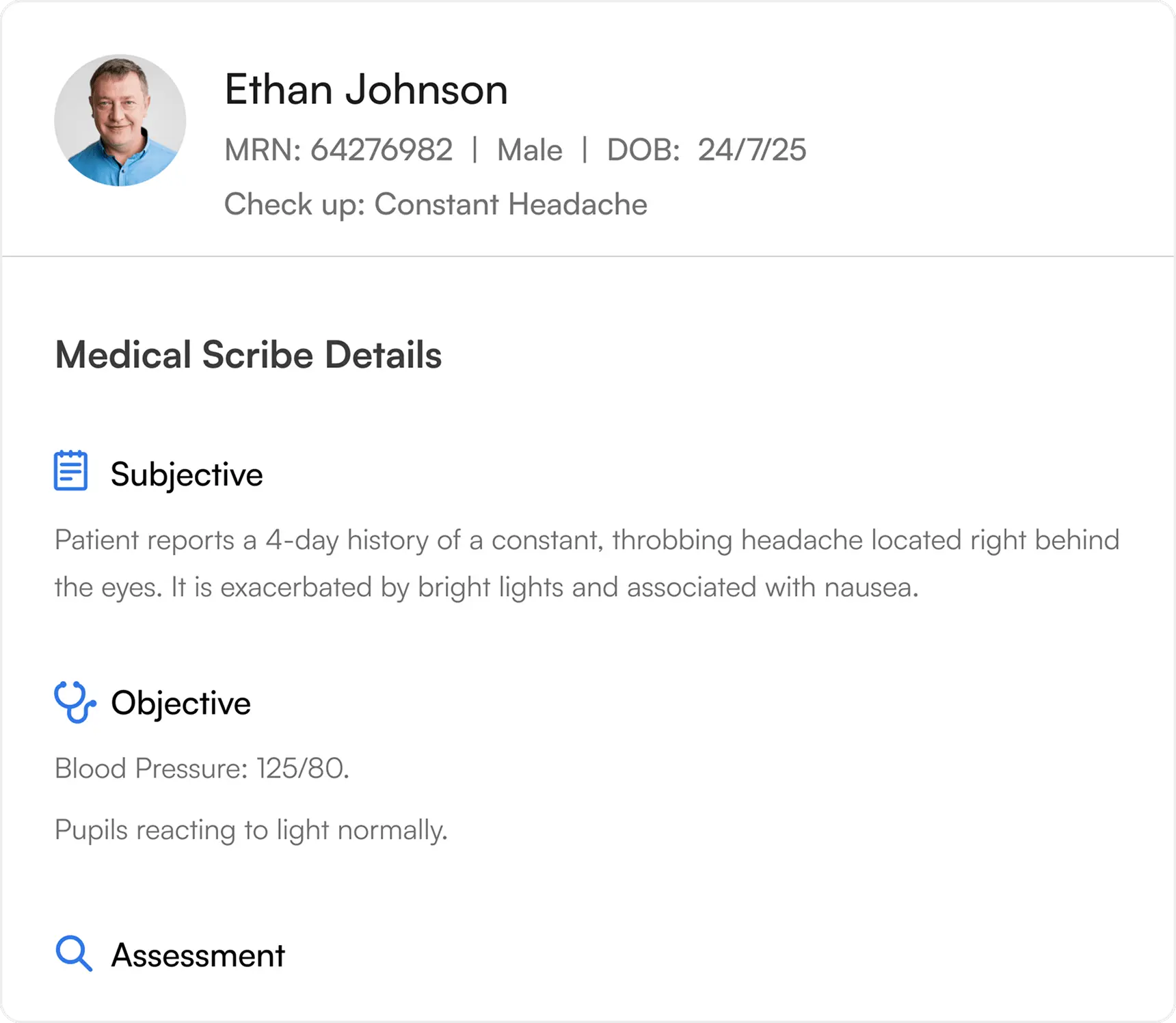Click the Check up: Constant Headache text
Viewport: 1176px width, 1023px height.
coord(436,204)
